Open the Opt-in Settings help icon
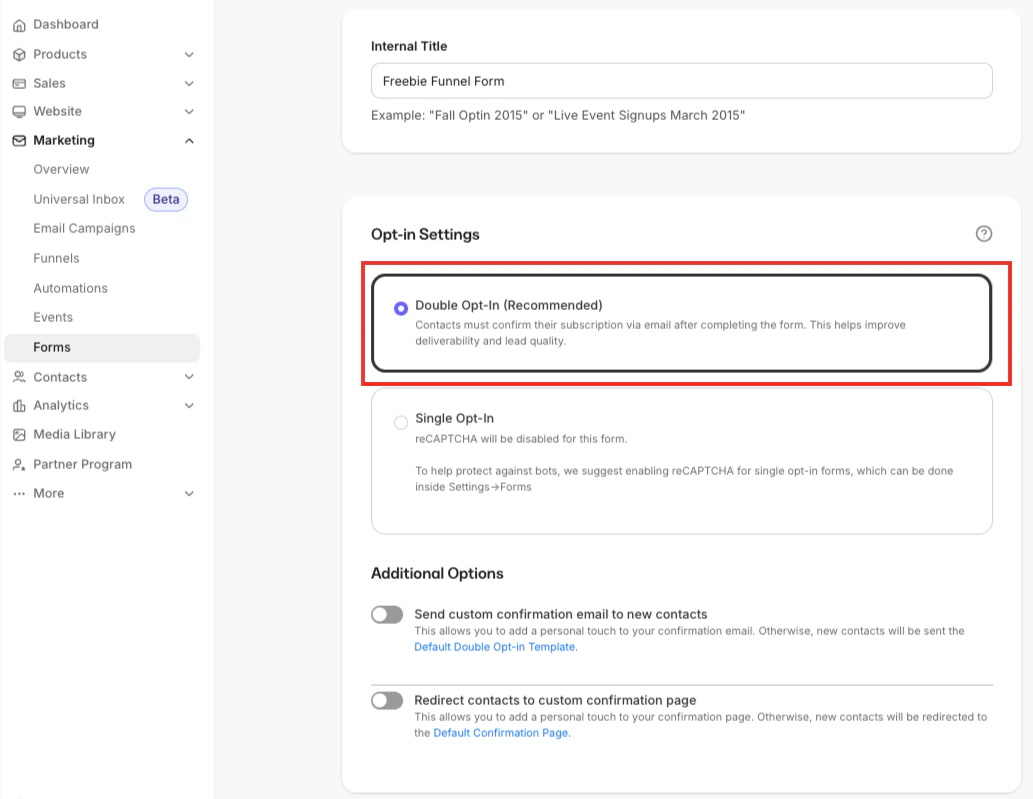Image resolution: width=1033 pixels, height=799 pixels. pyautogui.click(x=983, y=233)
